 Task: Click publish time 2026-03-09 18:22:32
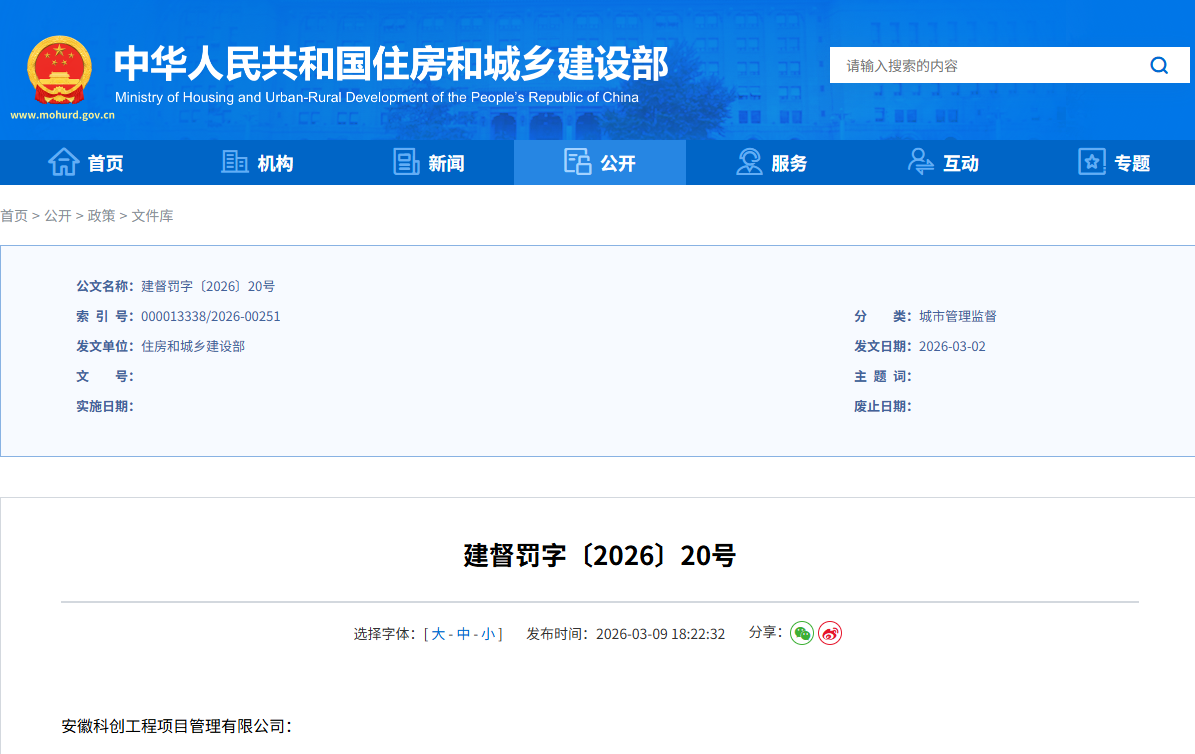click(660, 634)
